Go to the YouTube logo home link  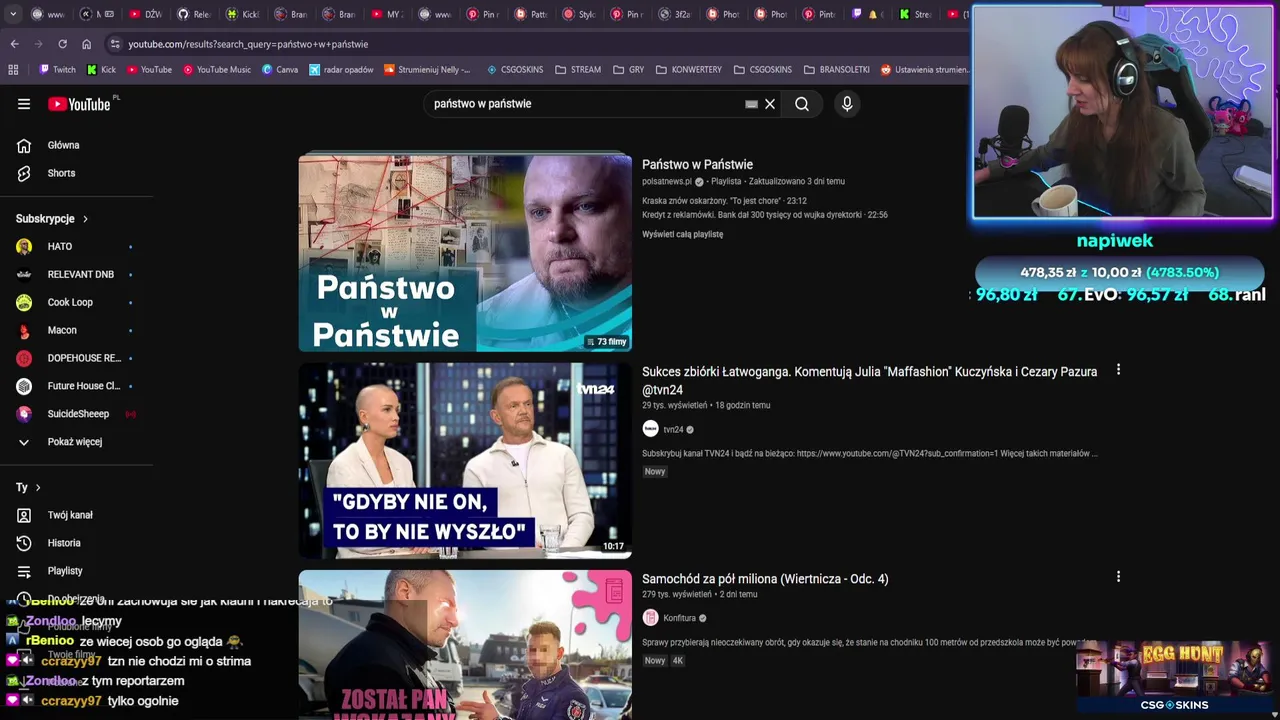[79, 104]
